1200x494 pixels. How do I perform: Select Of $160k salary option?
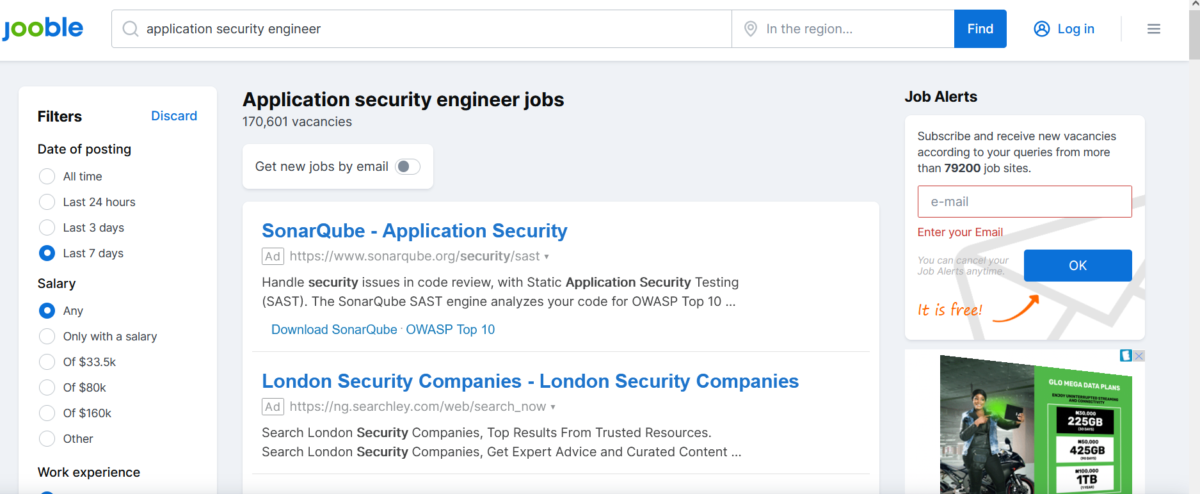point(47,413)
